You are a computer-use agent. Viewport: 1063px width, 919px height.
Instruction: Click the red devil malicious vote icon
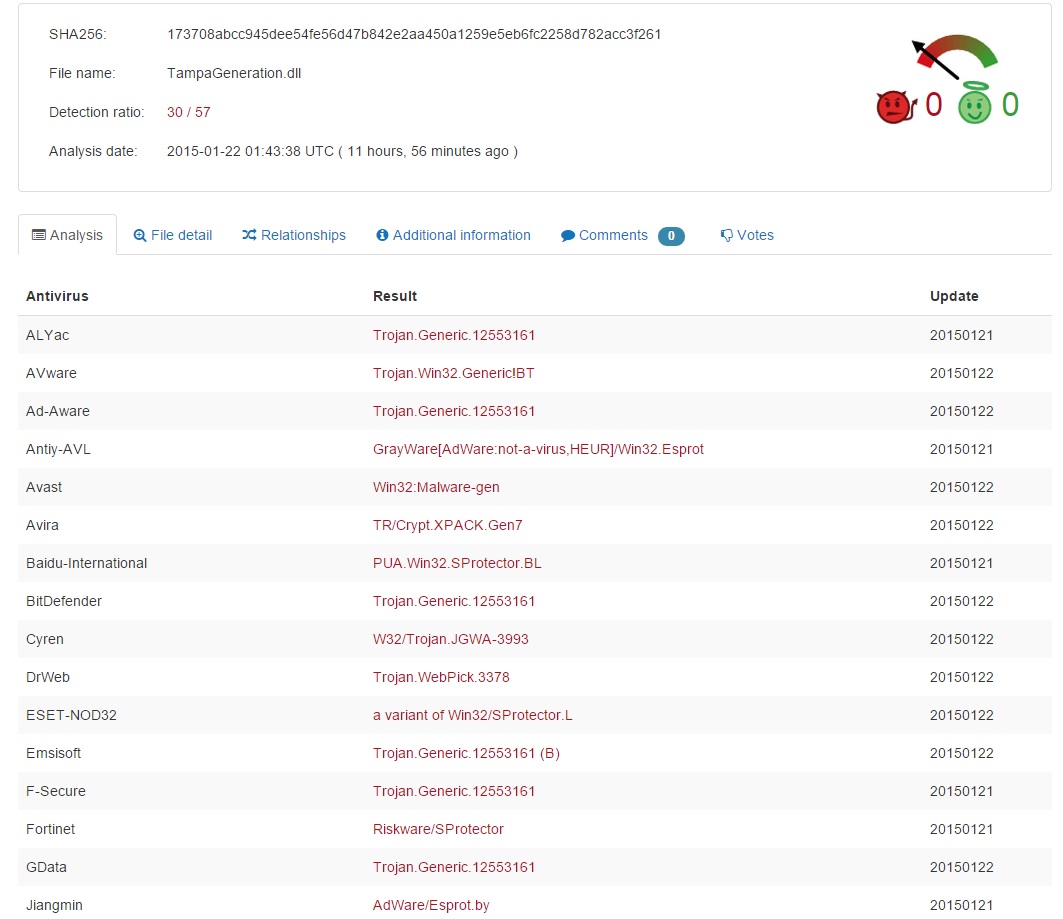(896, 106)
